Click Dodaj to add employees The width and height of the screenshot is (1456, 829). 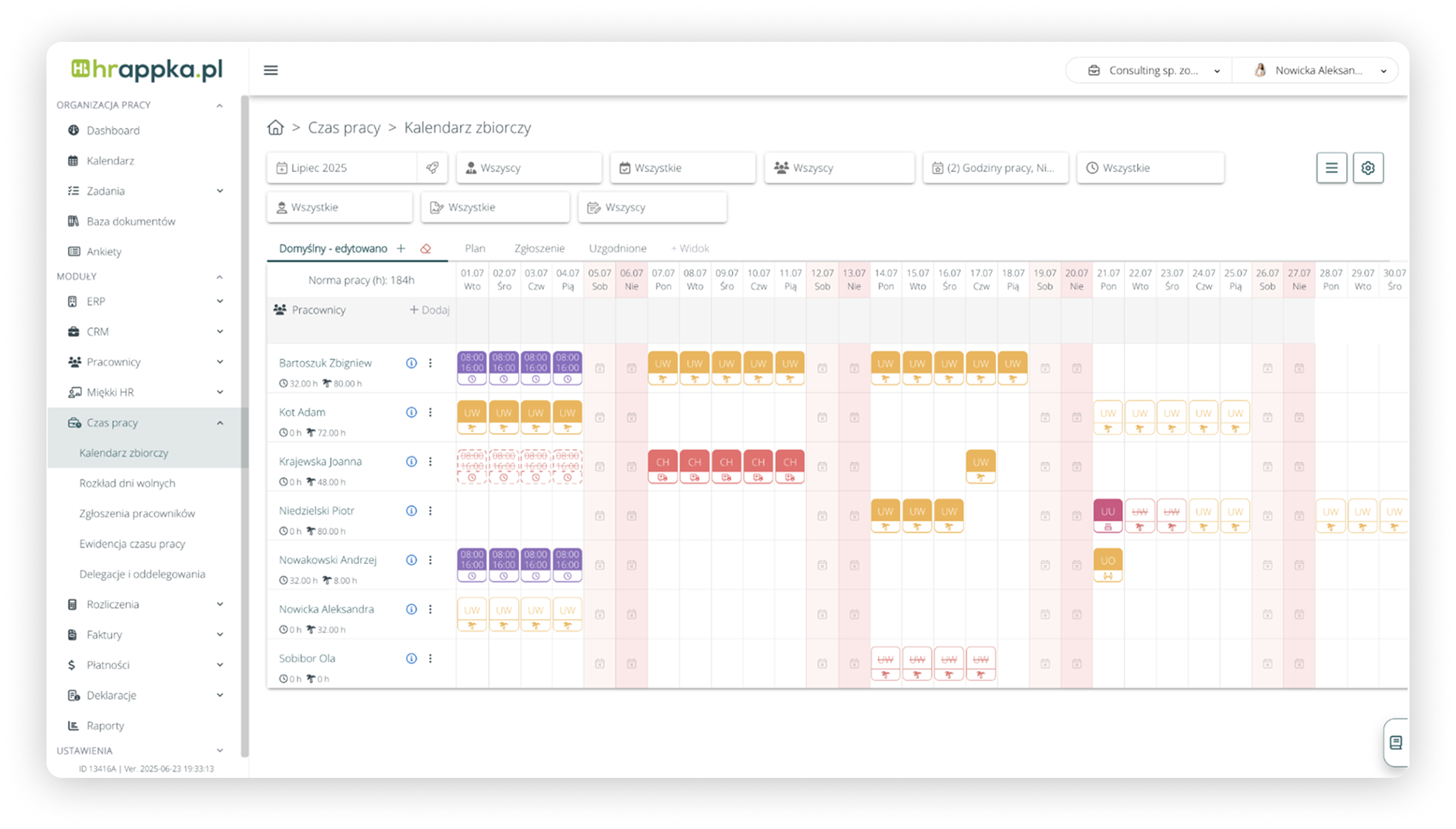click(x=429, y=310)
